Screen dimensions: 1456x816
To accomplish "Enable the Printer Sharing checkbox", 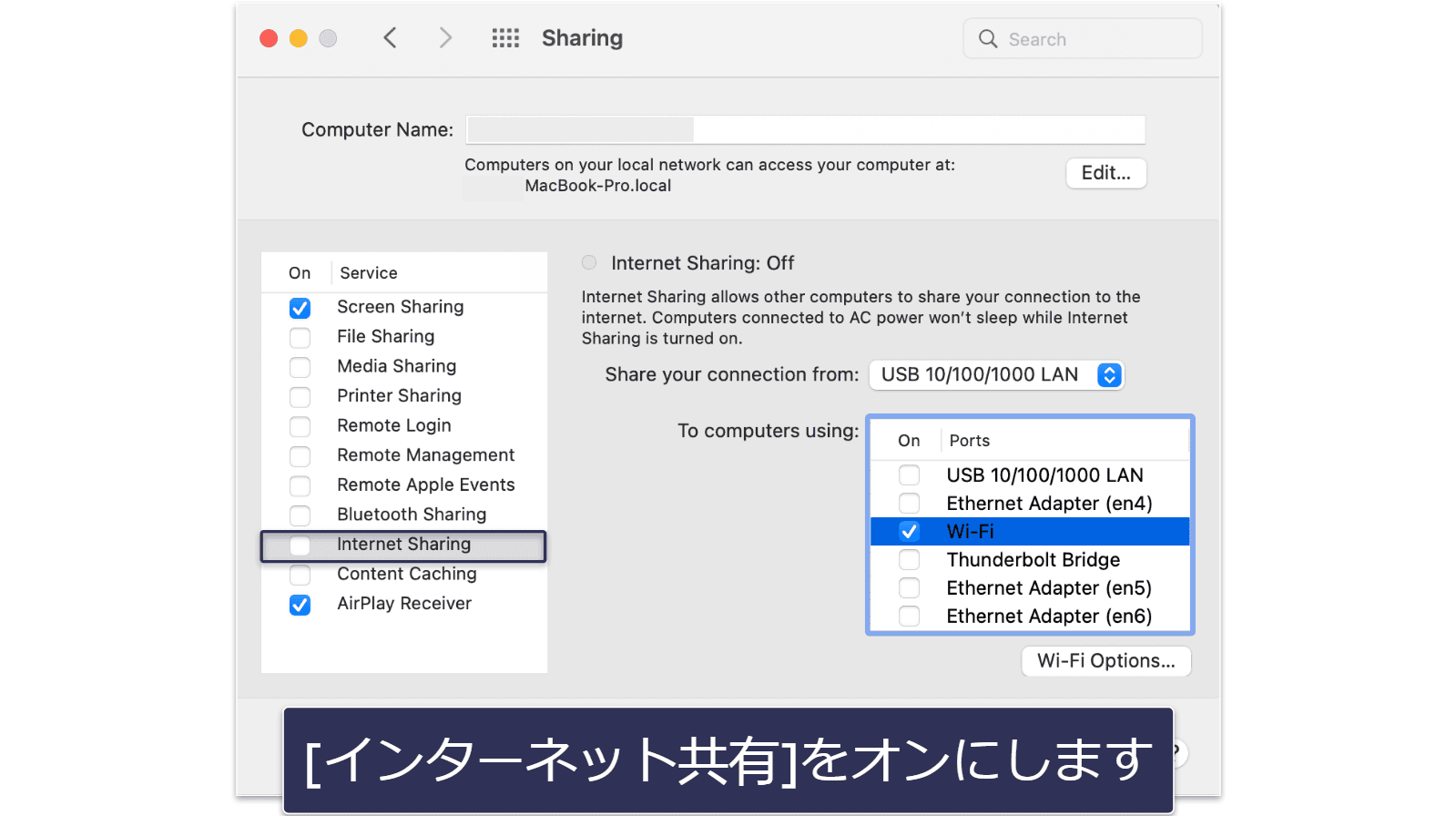I will click(x=300, y=397).
